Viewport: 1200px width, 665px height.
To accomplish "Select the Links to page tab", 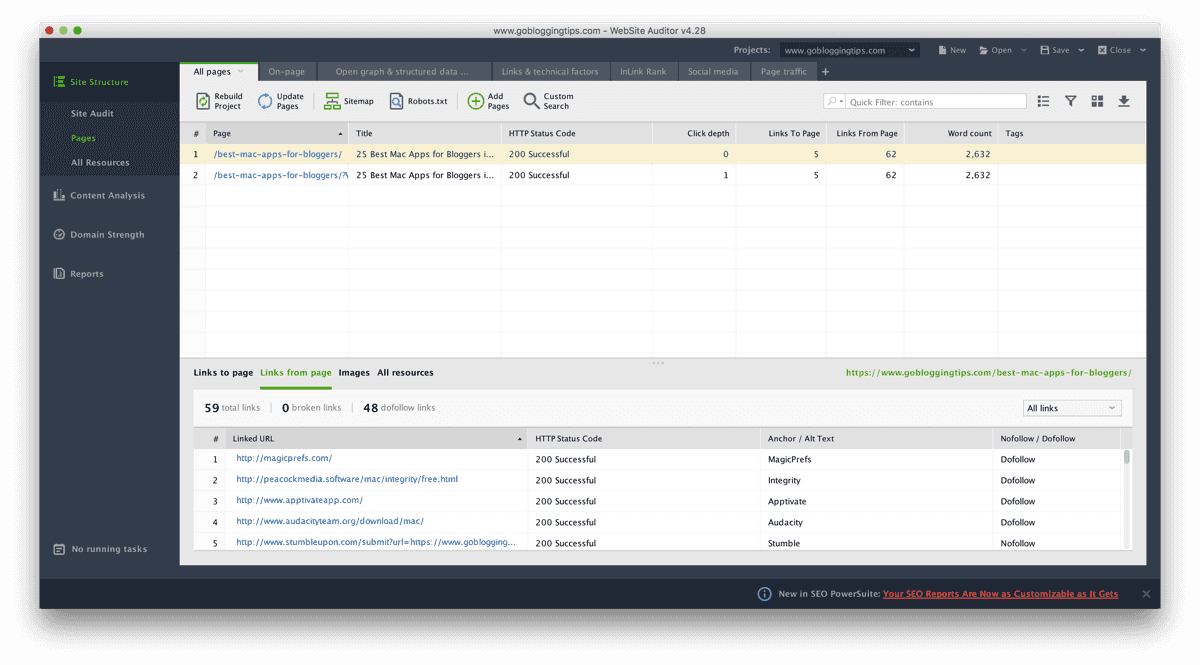I will [223, 372].
